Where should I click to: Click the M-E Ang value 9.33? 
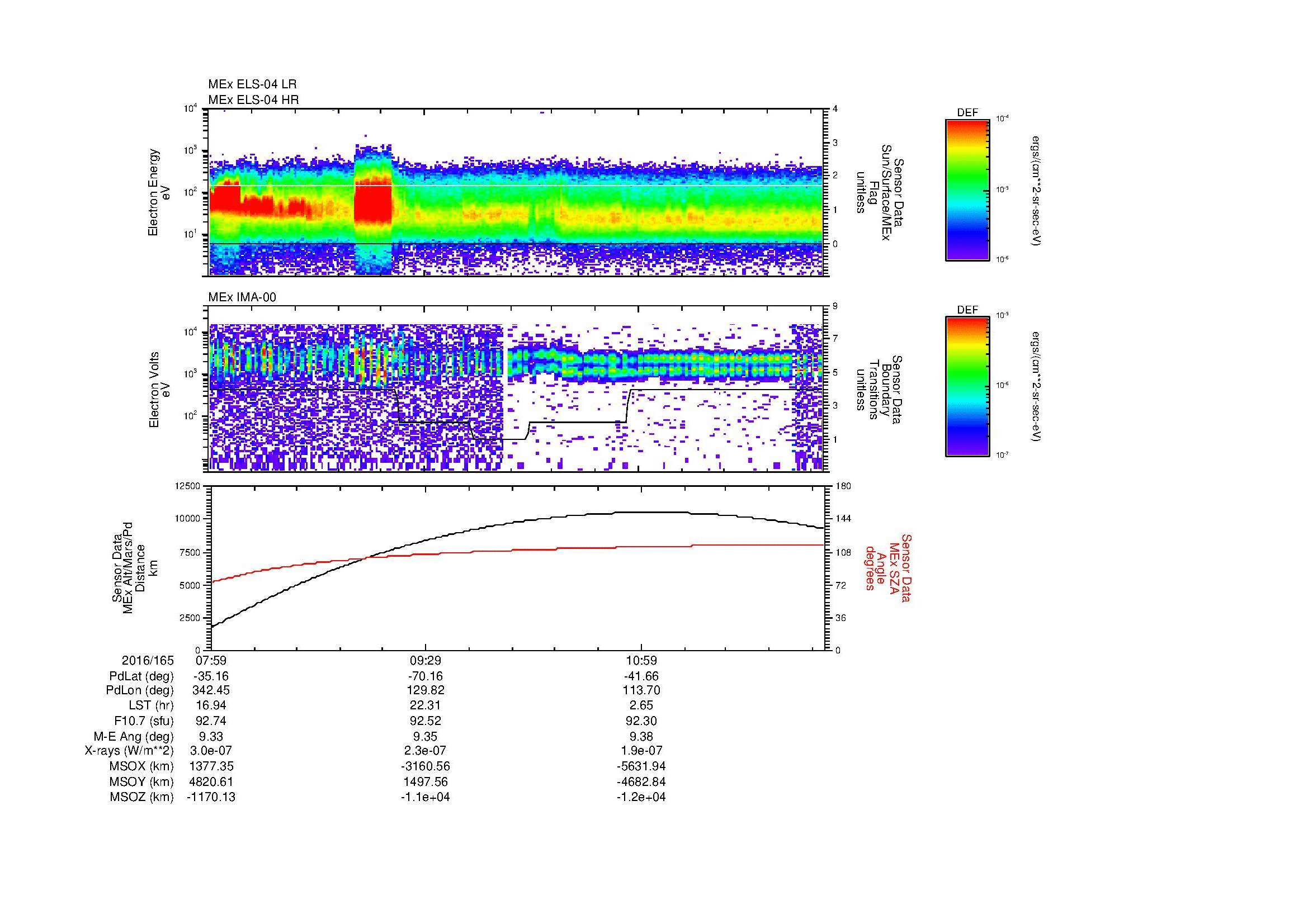[x=211, y=736]
